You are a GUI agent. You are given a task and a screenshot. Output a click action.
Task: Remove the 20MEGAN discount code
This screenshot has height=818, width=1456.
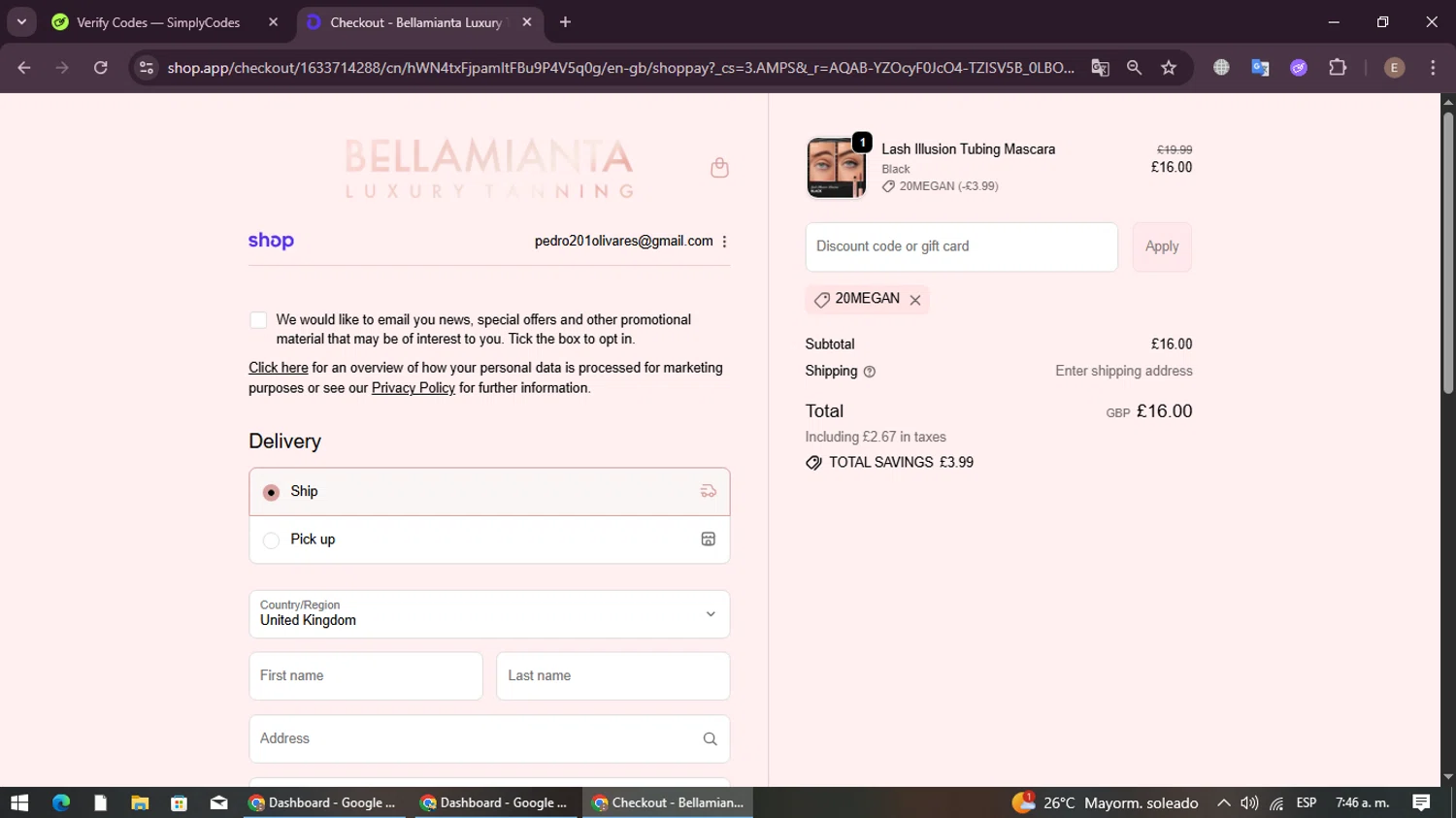tap(915, 300)
